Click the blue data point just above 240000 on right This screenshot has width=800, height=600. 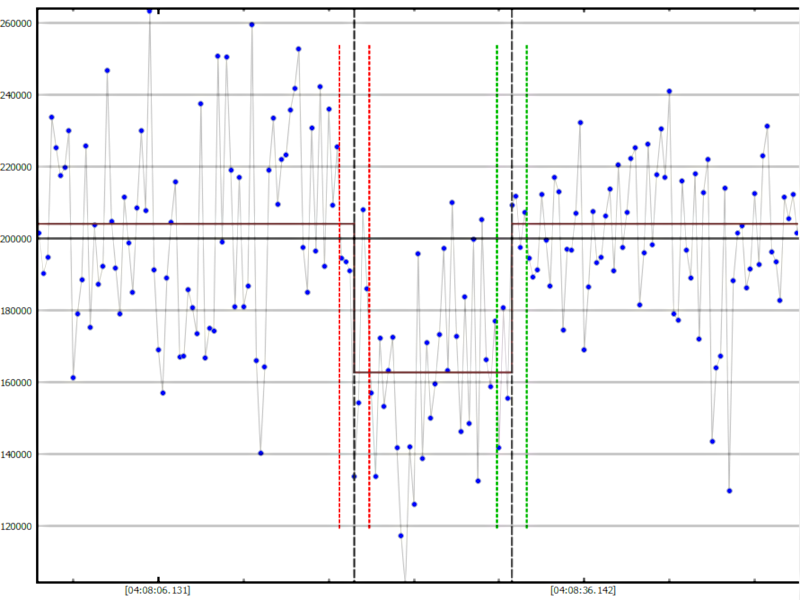pos(669,91)
